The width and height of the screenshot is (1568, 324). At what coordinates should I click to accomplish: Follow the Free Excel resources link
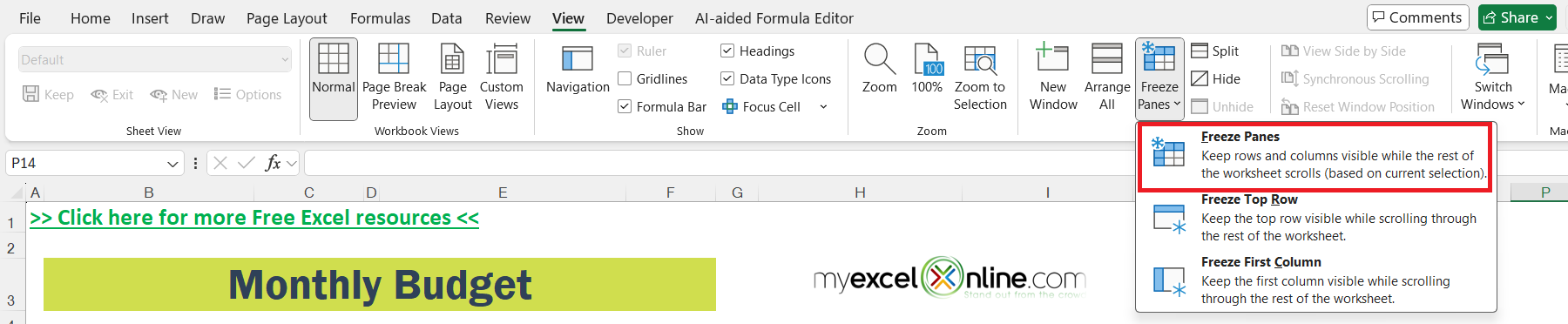click(254, 218)
